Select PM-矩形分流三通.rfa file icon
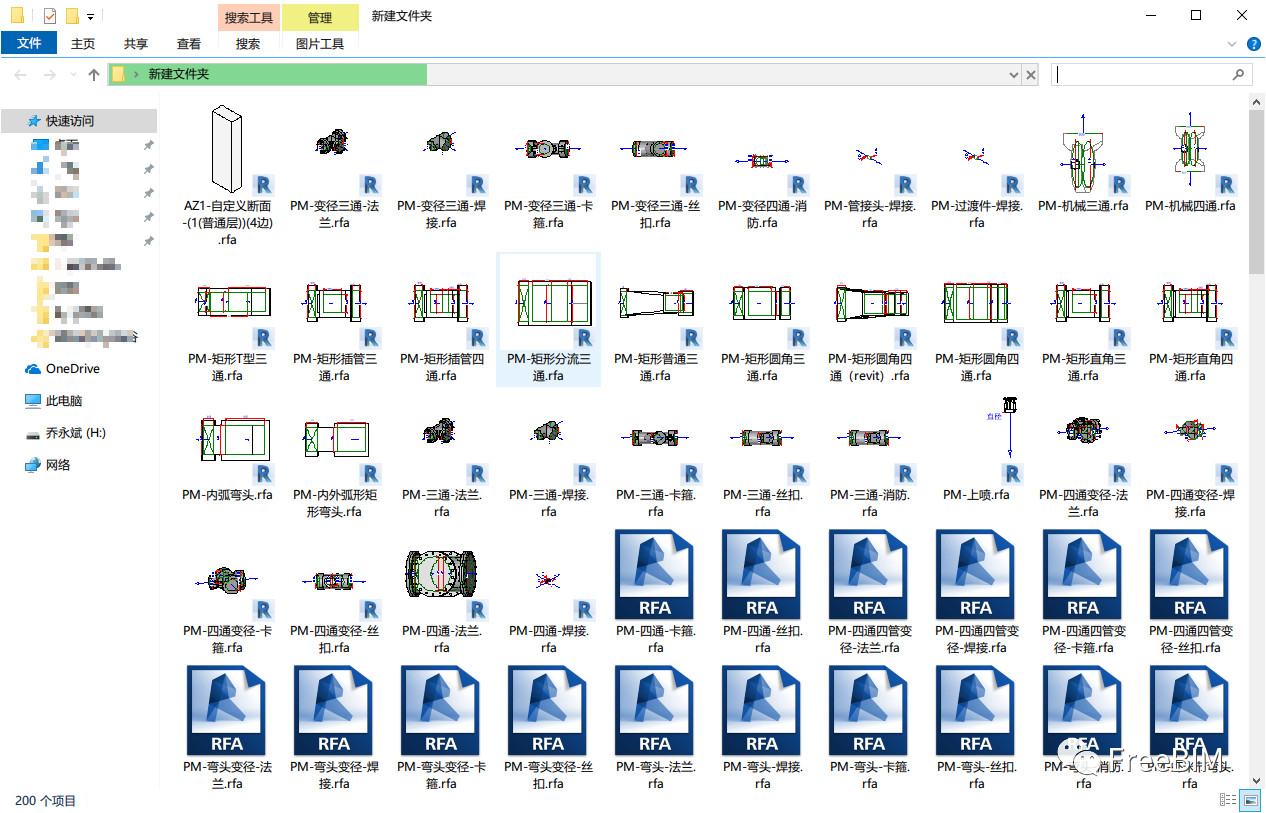This screenshot has width=1266, height=813. [548, 302]
